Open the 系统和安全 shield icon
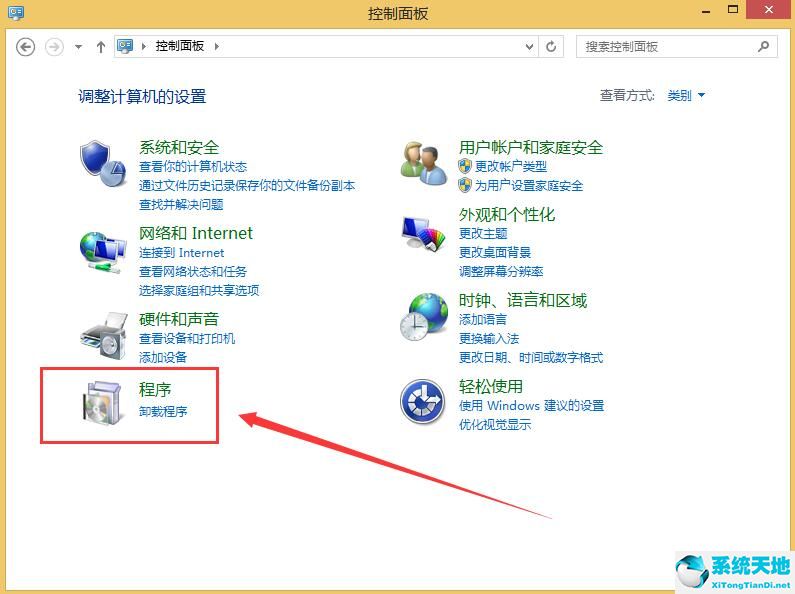This screenshot has width=795, height=594. click(103, 163)
